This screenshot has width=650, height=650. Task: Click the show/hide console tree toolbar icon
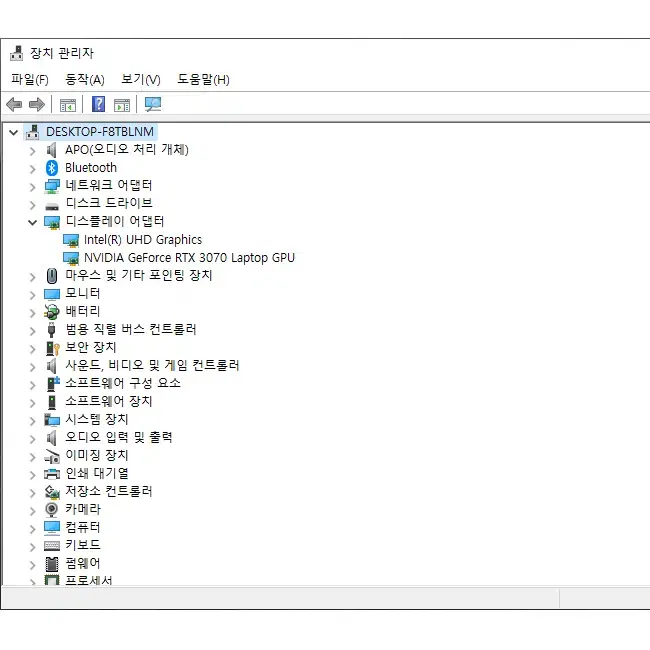coord(68,105)
